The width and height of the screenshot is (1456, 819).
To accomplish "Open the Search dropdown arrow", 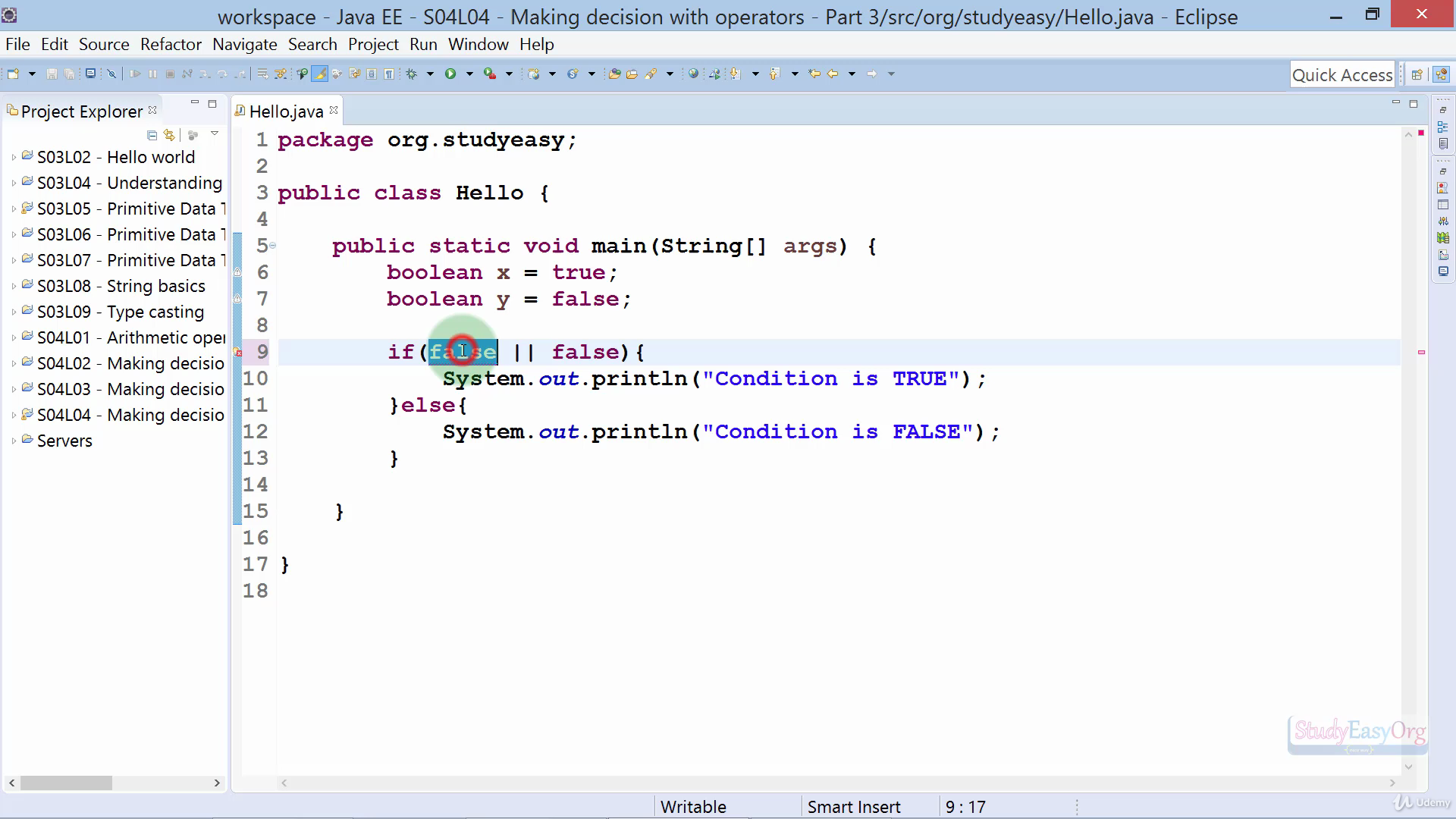I will tap(670, 74).
